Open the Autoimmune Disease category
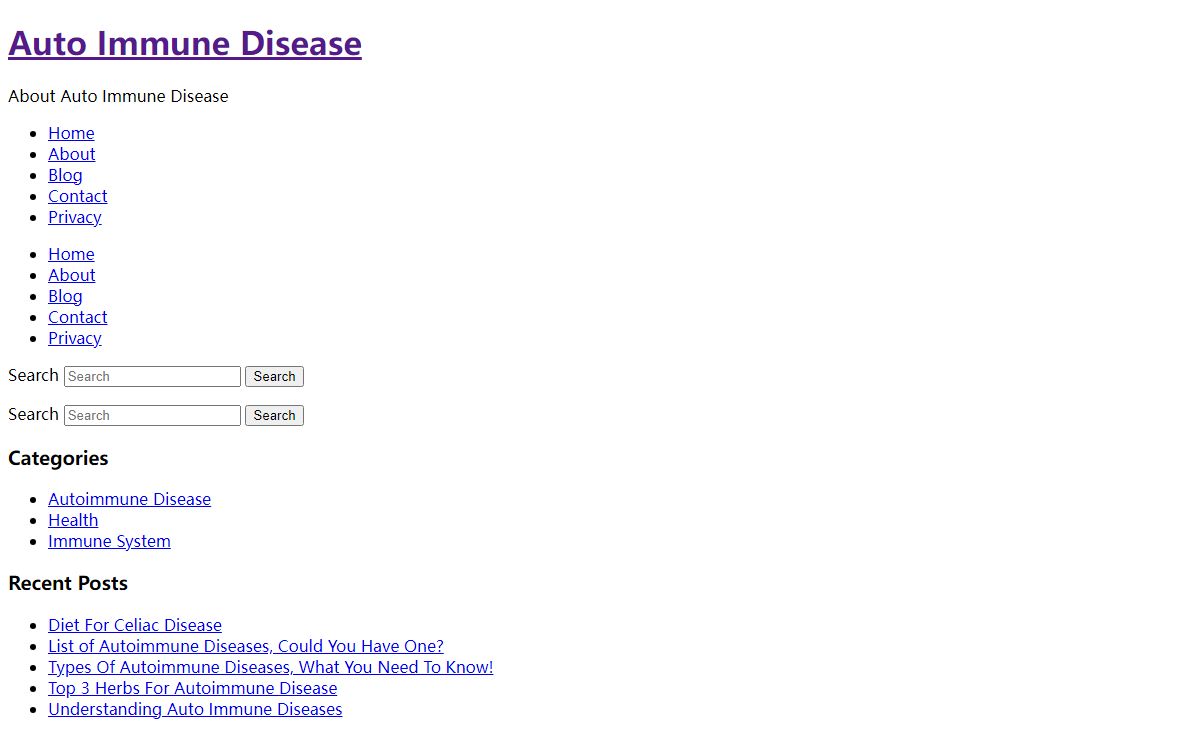The image size is (1200, 740). click(x=129, y=499)
